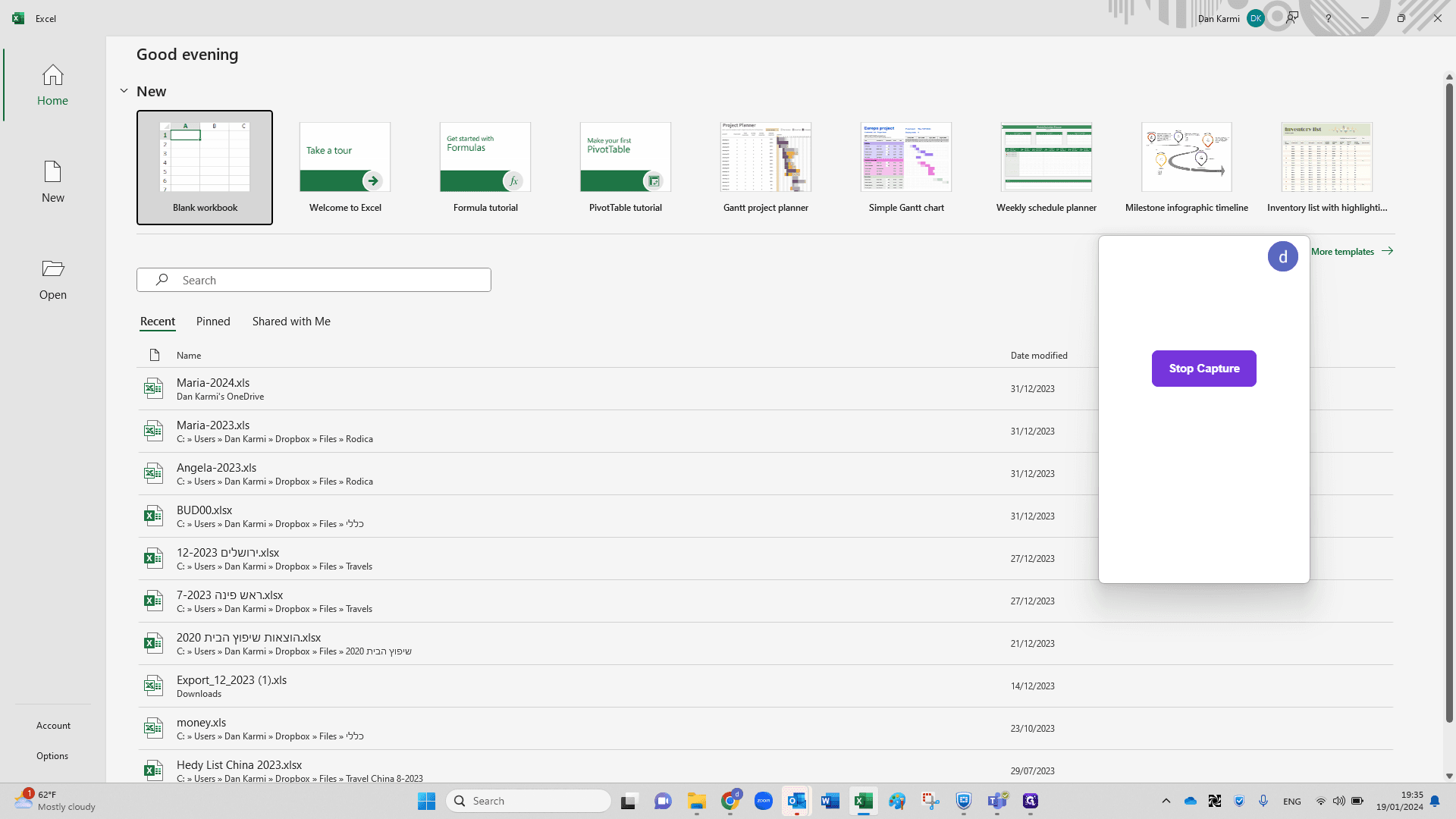
Task: Open Microsoft Teams from the taskbar
Action: coord(997,801)
